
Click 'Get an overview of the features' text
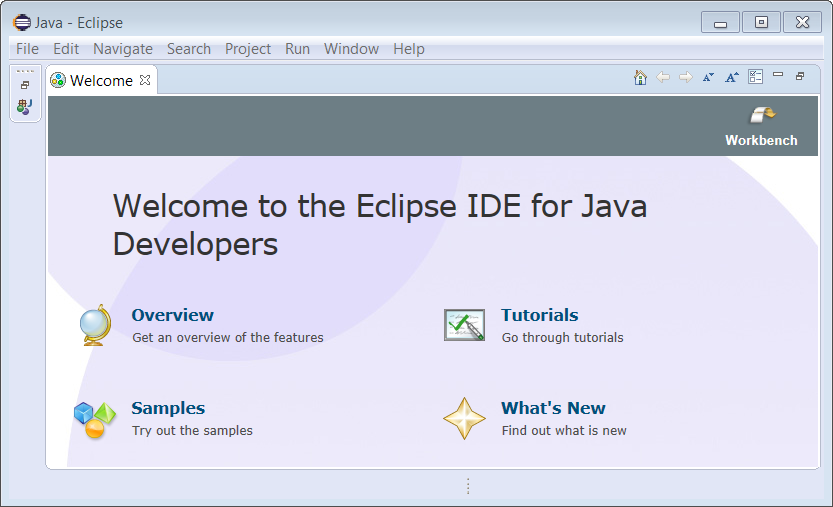click(227, 337)
